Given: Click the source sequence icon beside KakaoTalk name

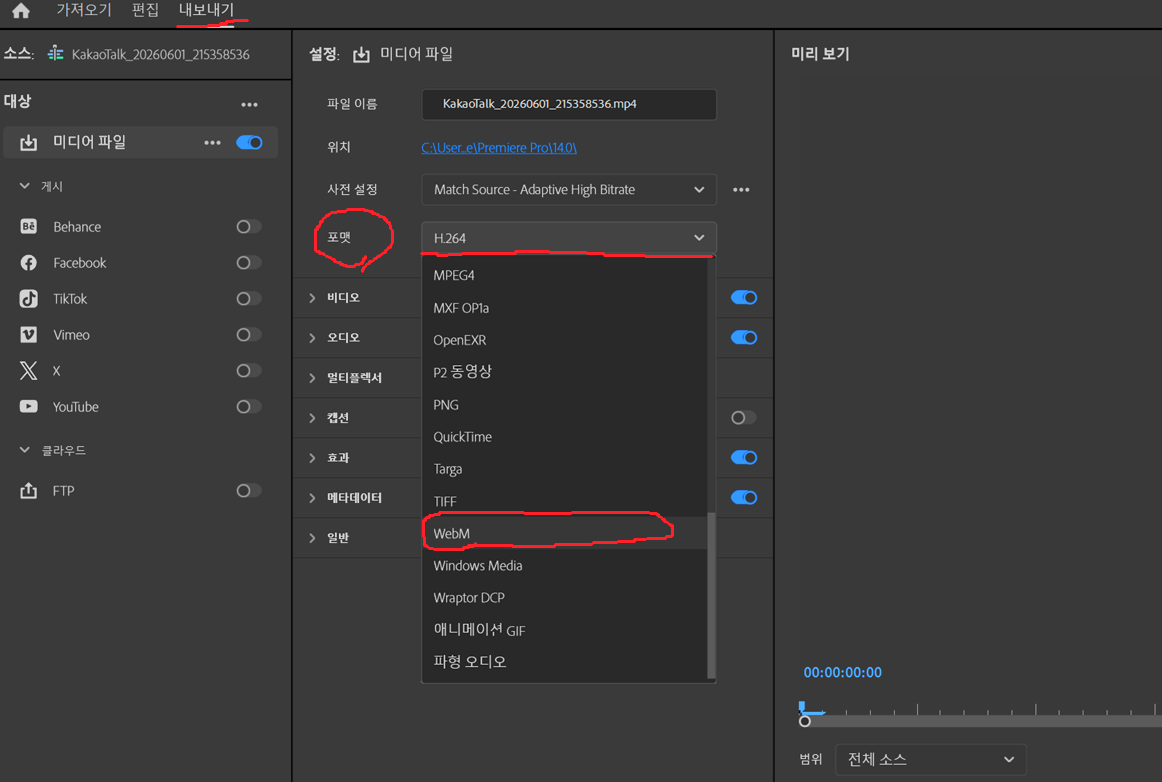Looking at the screenshot, I should (56, 54).
